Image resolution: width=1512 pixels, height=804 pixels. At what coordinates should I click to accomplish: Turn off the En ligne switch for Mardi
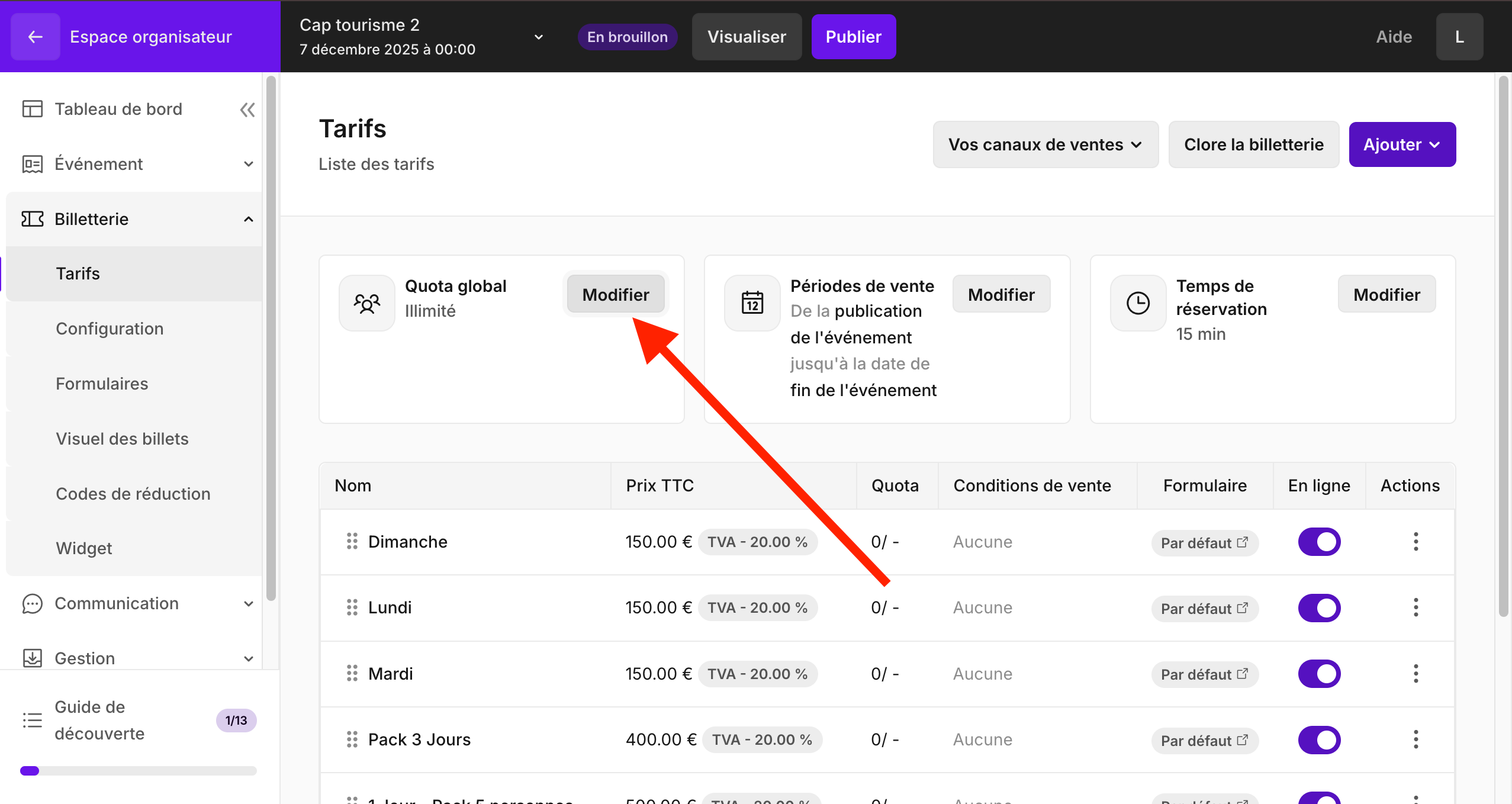1319,674
